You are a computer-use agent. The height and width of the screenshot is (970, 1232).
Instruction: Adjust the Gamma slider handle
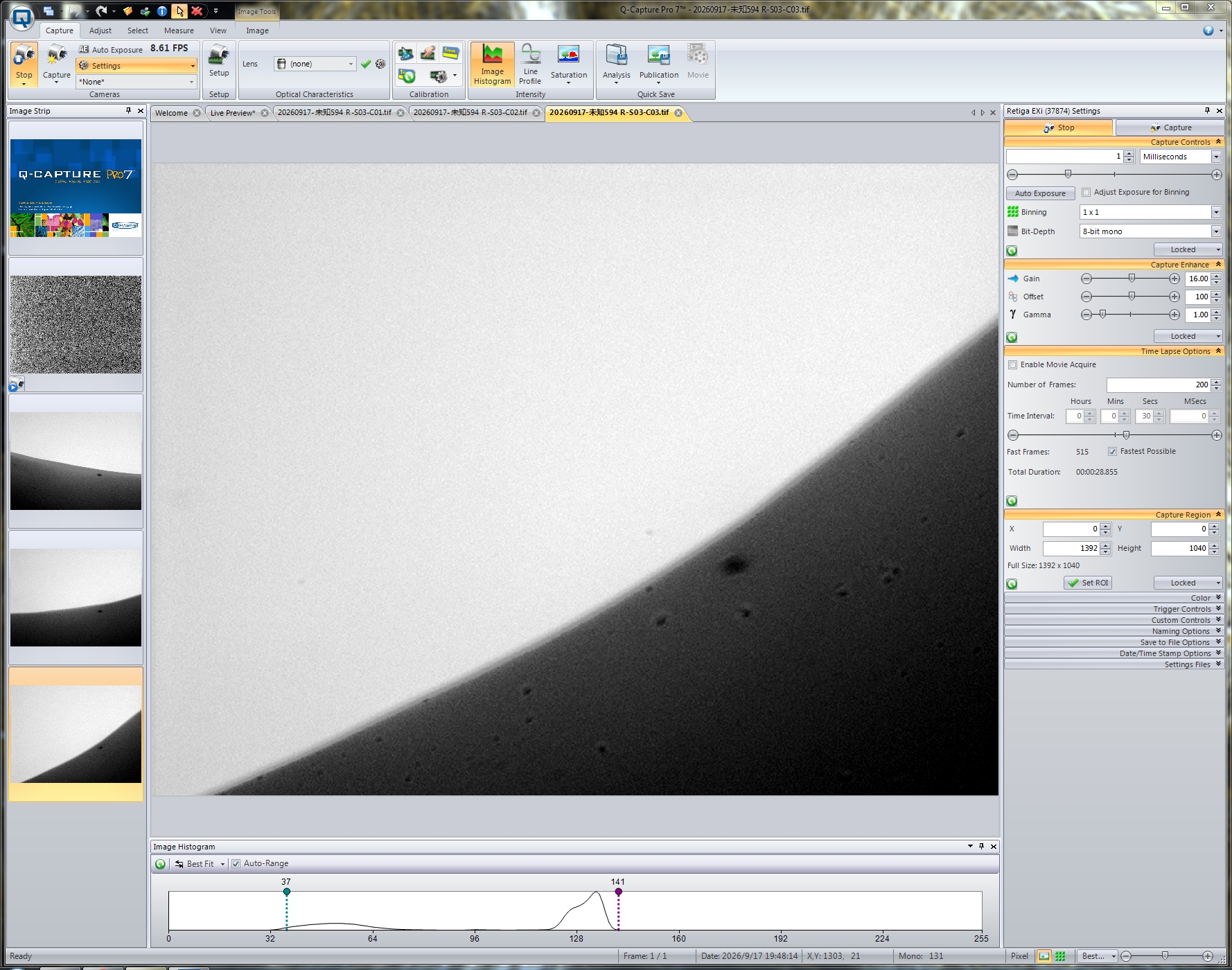[x=1102, y=315]
